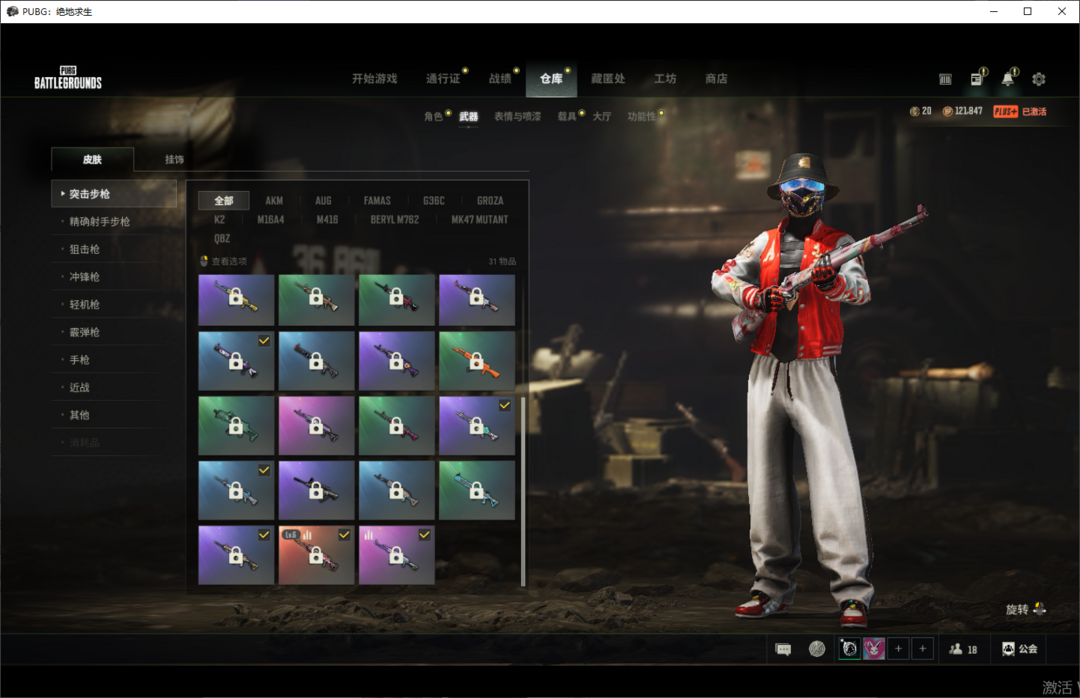1080x698 pixels.
Task: Filter skins by K2
Action: pyautogui.click(x=219, y=219)
